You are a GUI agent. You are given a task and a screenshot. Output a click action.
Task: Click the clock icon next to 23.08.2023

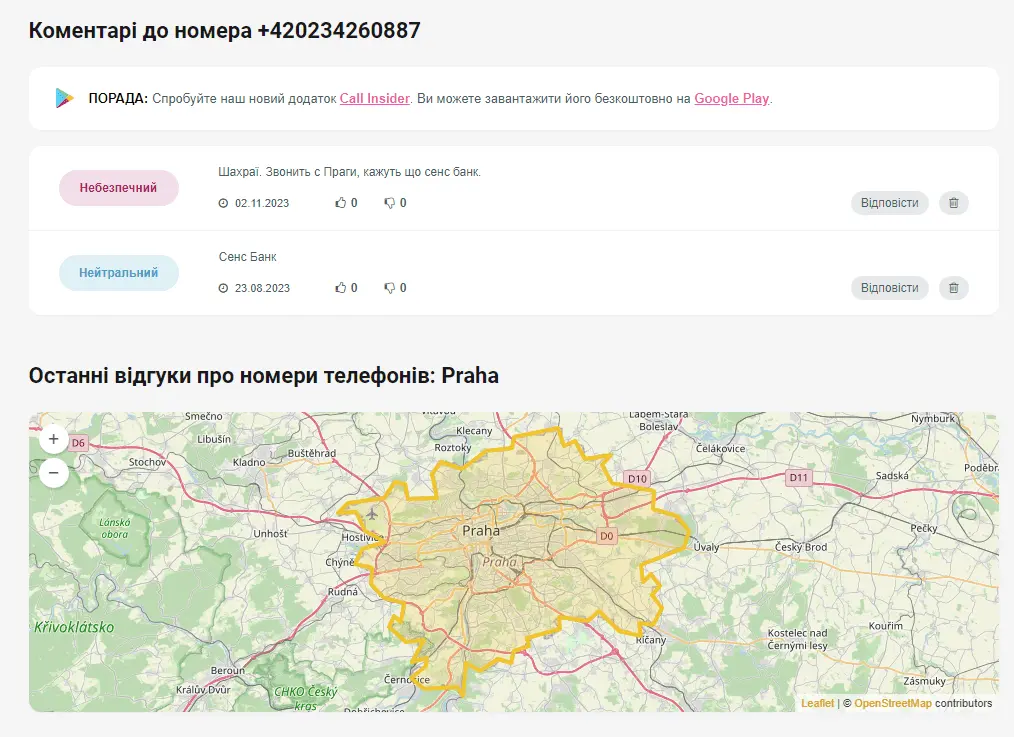coord(225,287)
